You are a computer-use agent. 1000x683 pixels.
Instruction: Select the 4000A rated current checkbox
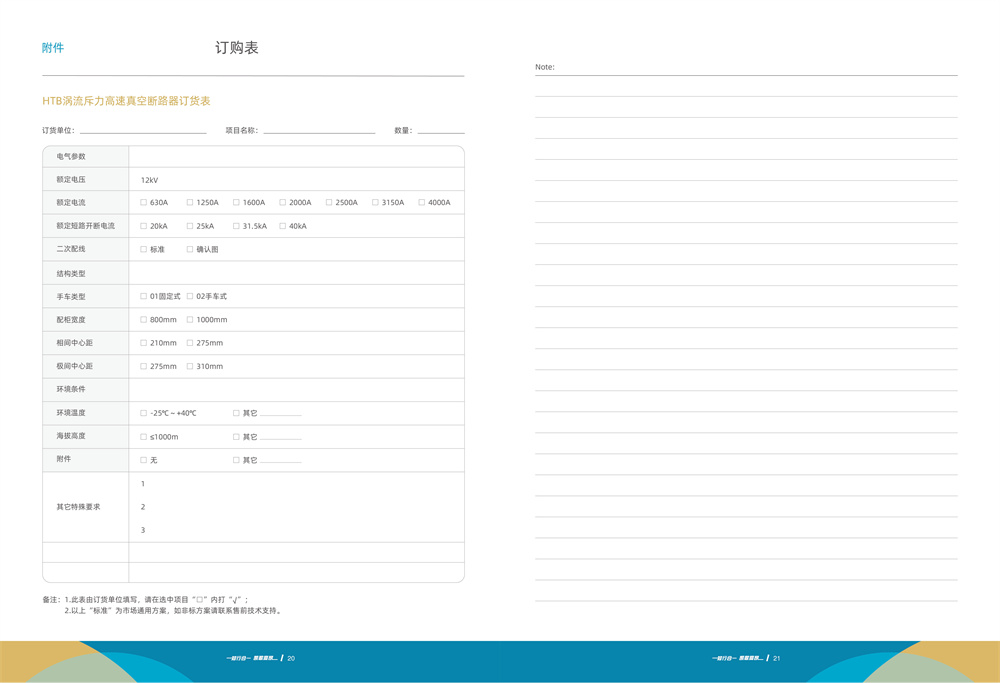point(422,202)
